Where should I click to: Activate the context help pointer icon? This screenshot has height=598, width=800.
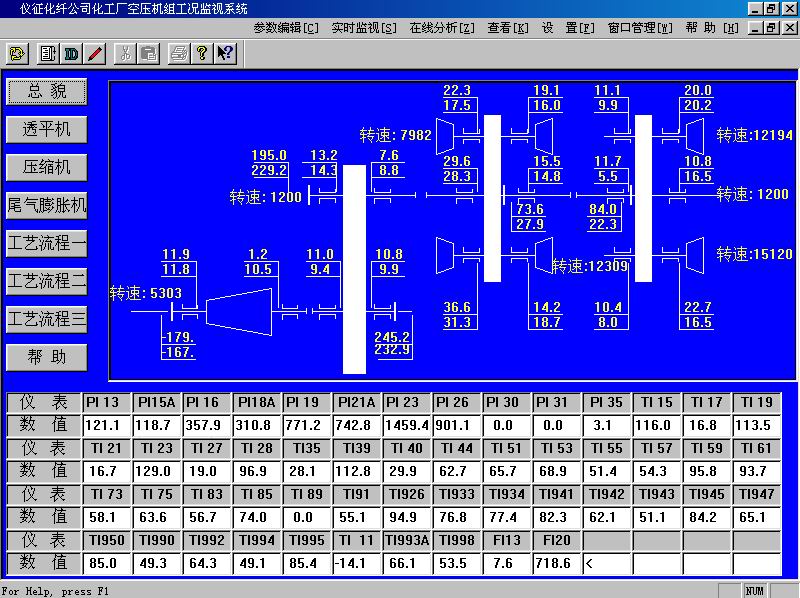tap(225, 53)
